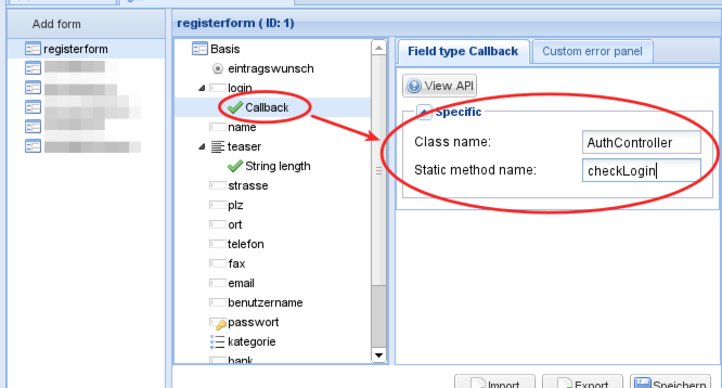Screen dimensions: 722x388
Task: Collapse the Specific fieldset
Action: pyautogui.click(x=424, y=112)
